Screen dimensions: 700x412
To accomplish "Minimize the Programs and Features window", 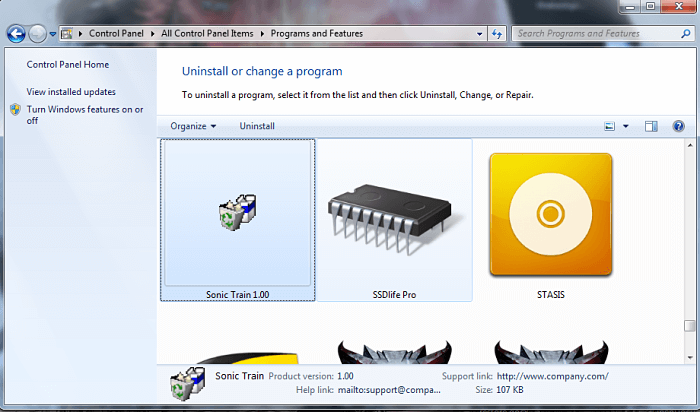I will click(630, 6).
